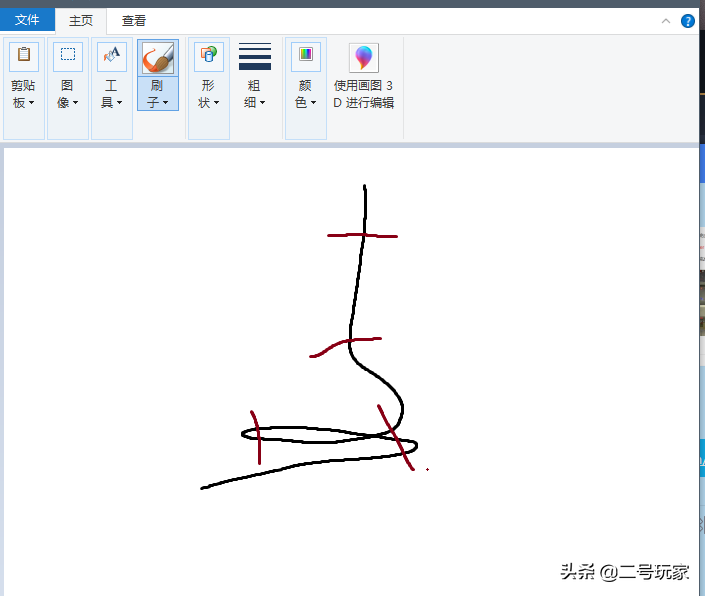
Task: Expand the 颜色 colors dropdown
Action: click(306, 94)
